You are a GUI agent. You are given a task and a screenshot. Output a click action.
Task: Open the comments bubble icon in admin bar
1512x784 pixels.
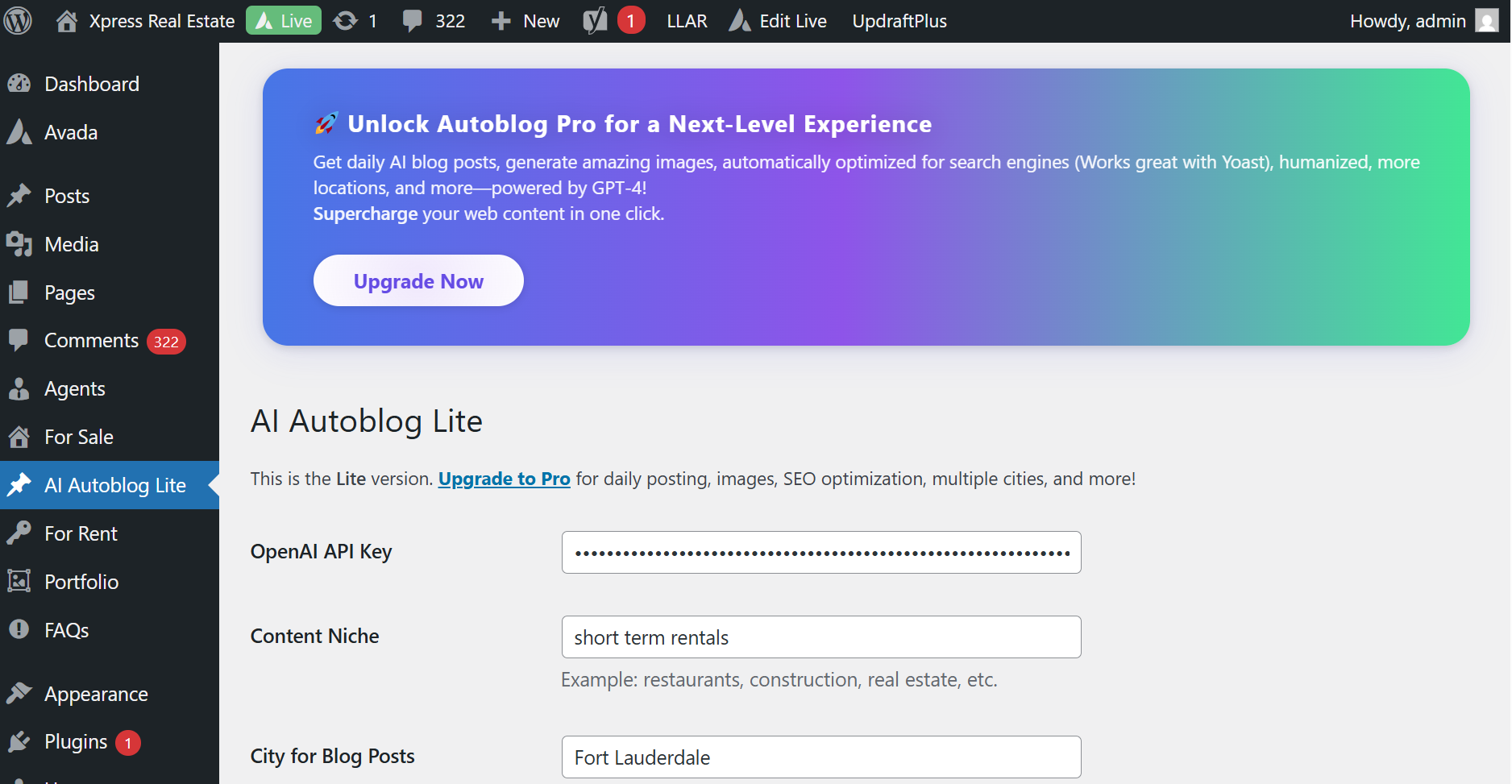pos(412,21)
